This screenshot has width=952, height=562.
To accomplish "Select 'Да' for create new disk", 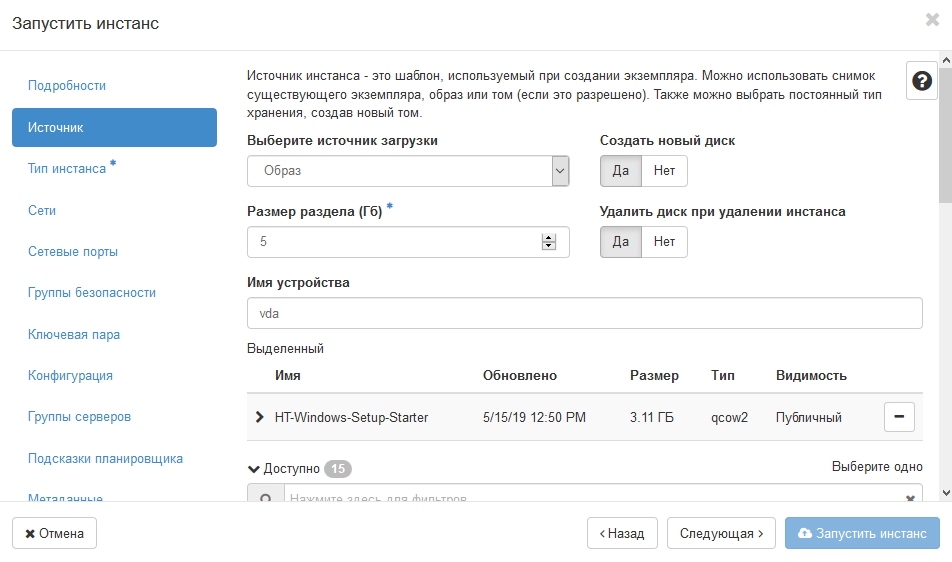I will pyautogui.click(x=620, y=171).
